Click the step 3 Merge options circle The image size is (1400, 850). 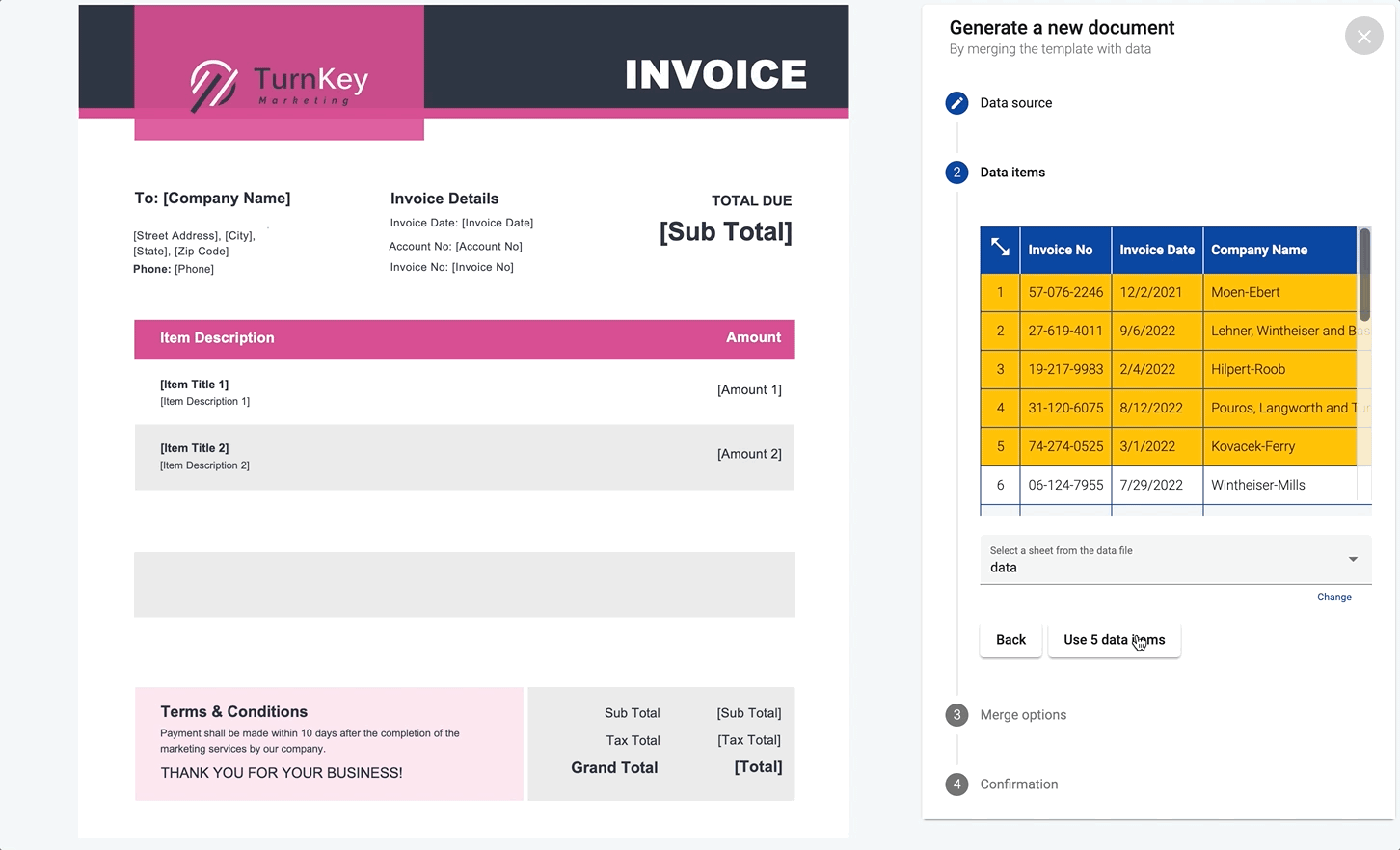956,715
